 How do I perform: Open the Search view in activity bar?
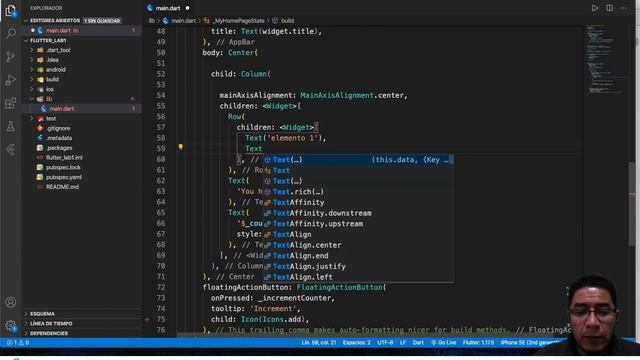(x=11, y=33)
